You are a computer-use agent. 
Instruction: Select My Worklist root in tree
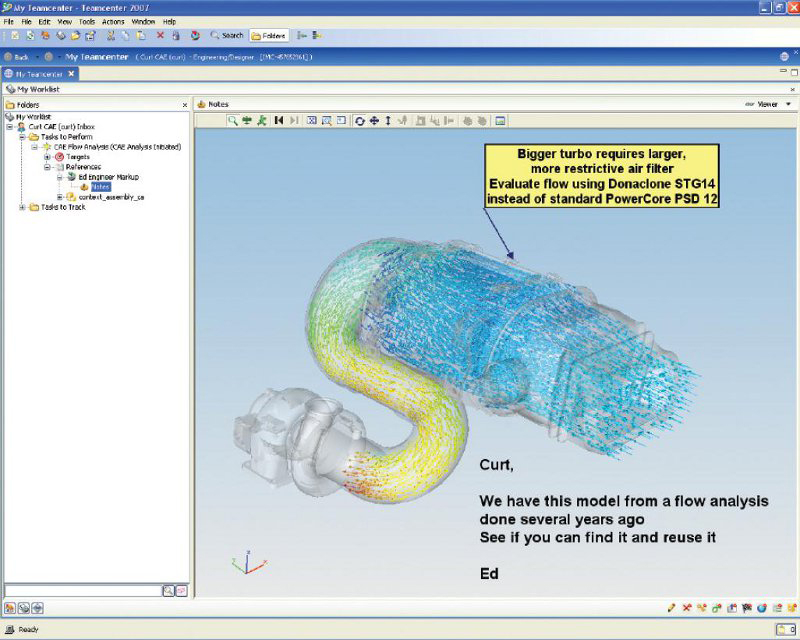(x=33, y=117)
